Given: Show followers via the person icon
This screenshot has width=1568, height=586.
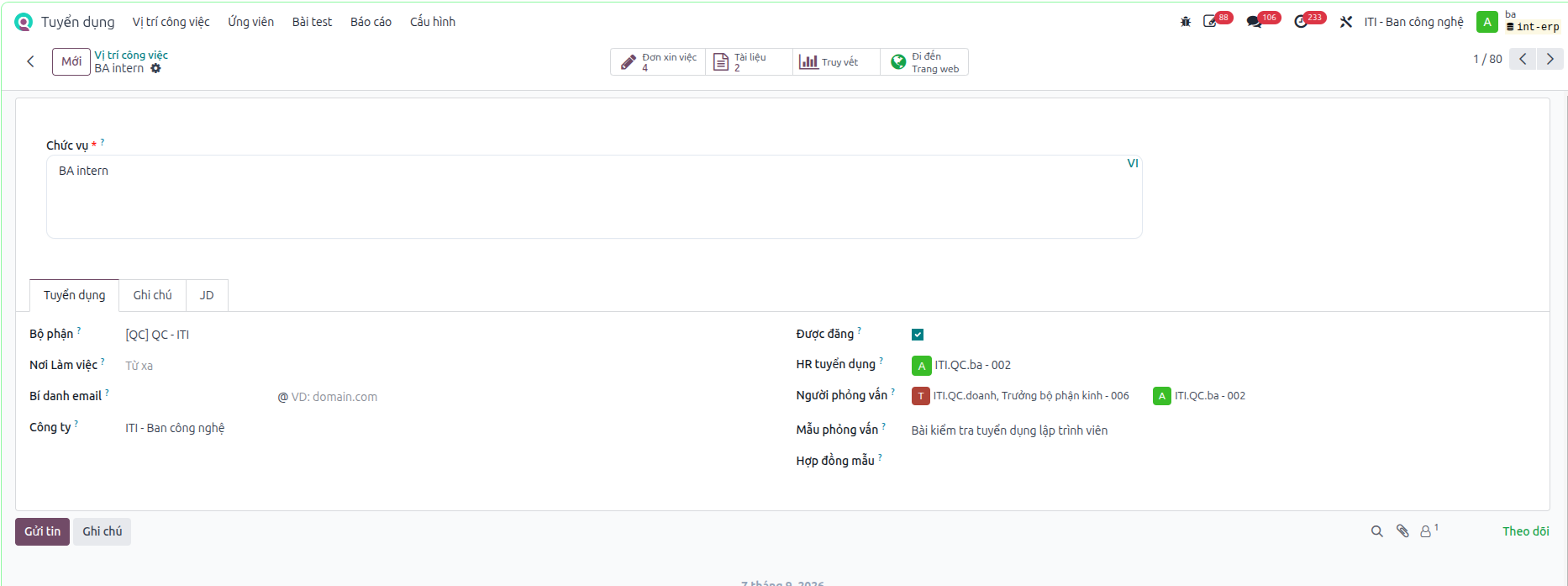Looking at the screenshot, I should coord(1428,531).
